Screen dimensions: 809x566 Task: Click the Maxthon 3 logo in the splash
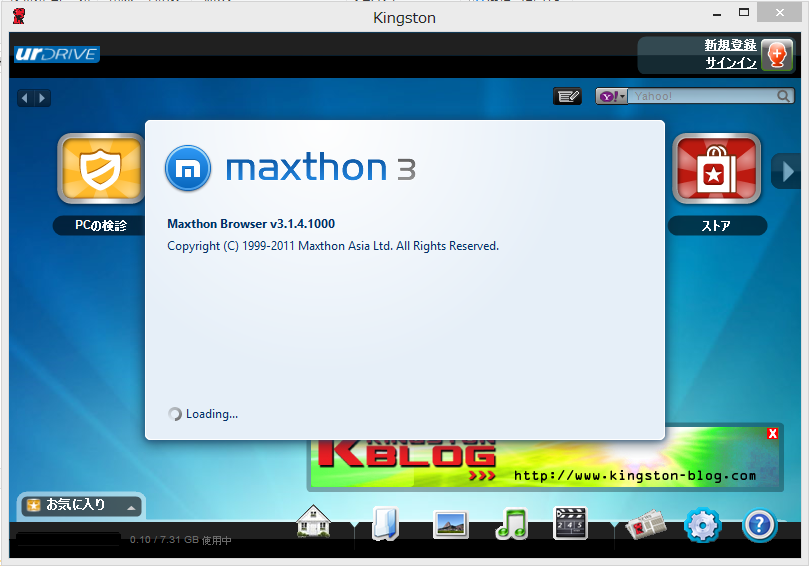(290, 168)
